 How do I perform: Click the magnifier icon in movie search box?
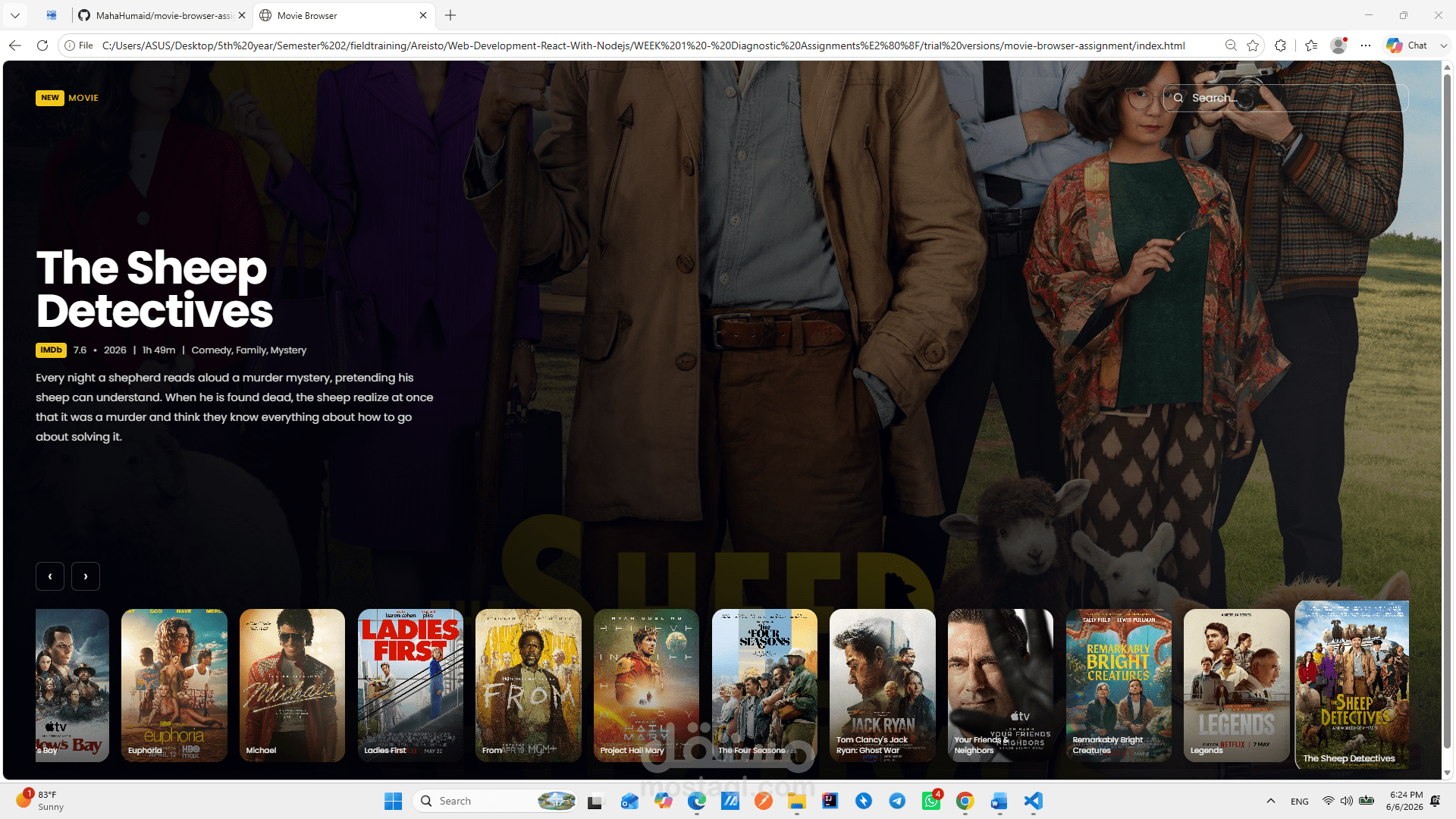coord(1178,98)
